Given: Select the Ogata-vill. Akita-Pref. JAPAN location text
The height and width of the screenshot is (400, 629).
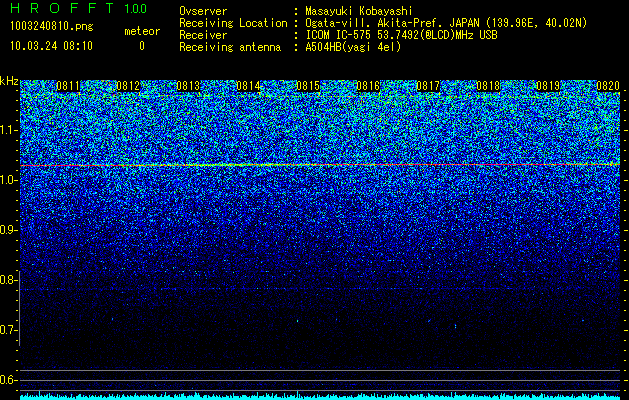Looking at the screenshot, I should [446, 23].
